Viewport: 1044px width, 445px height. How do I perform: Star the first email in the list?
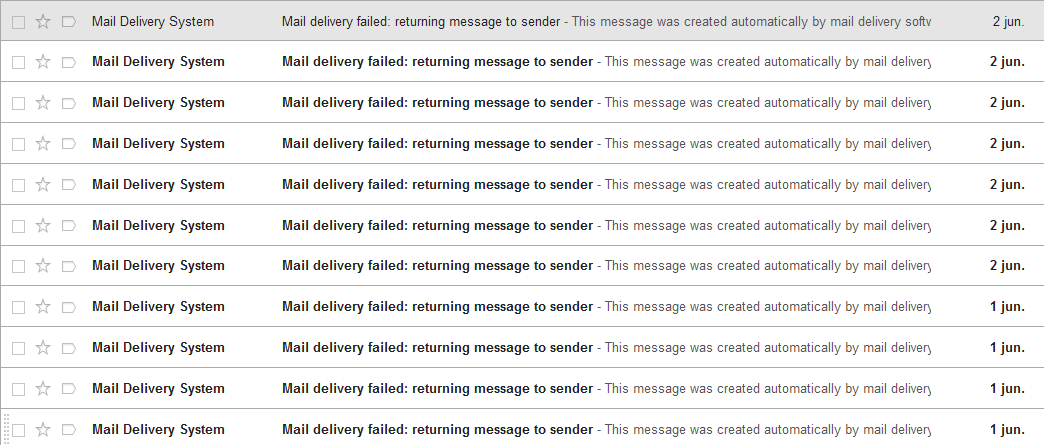click(43, 21)
